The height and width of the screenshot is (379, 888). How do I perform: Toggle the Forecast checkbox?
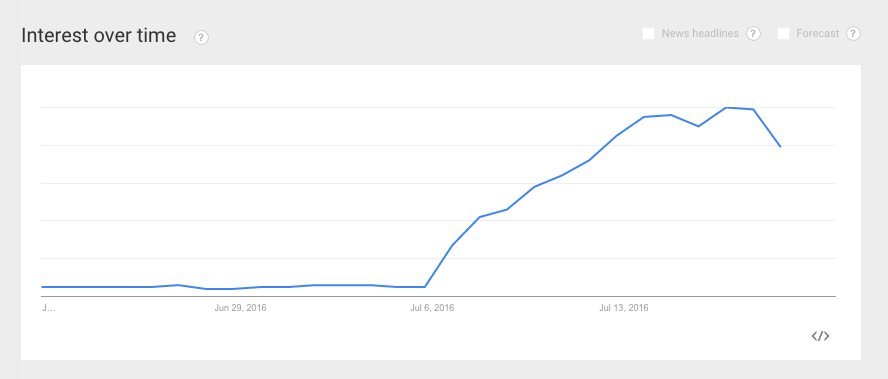(783, 33)
